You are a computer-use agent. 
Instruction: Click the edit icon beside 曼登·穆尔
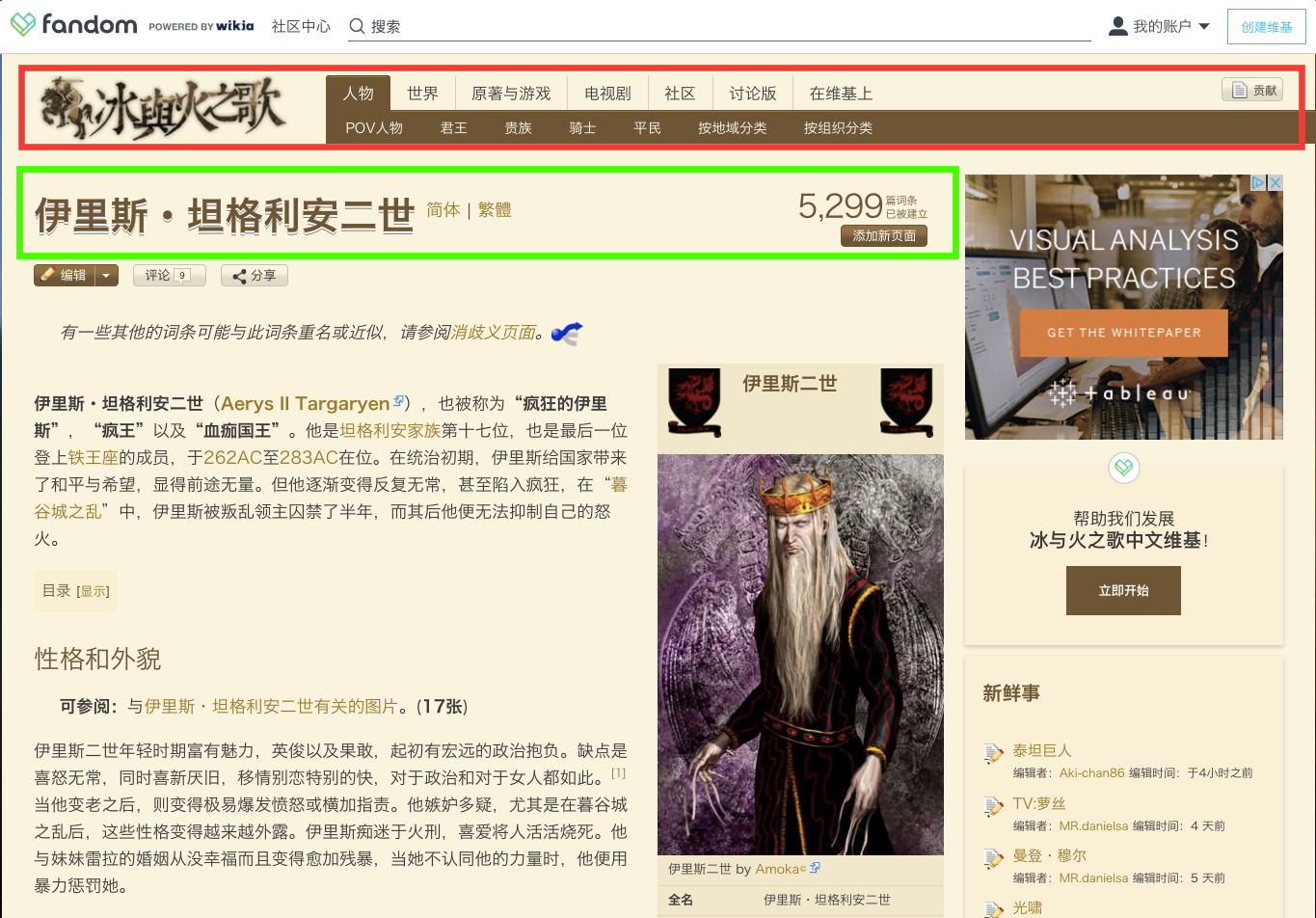(x=993, y=859)
